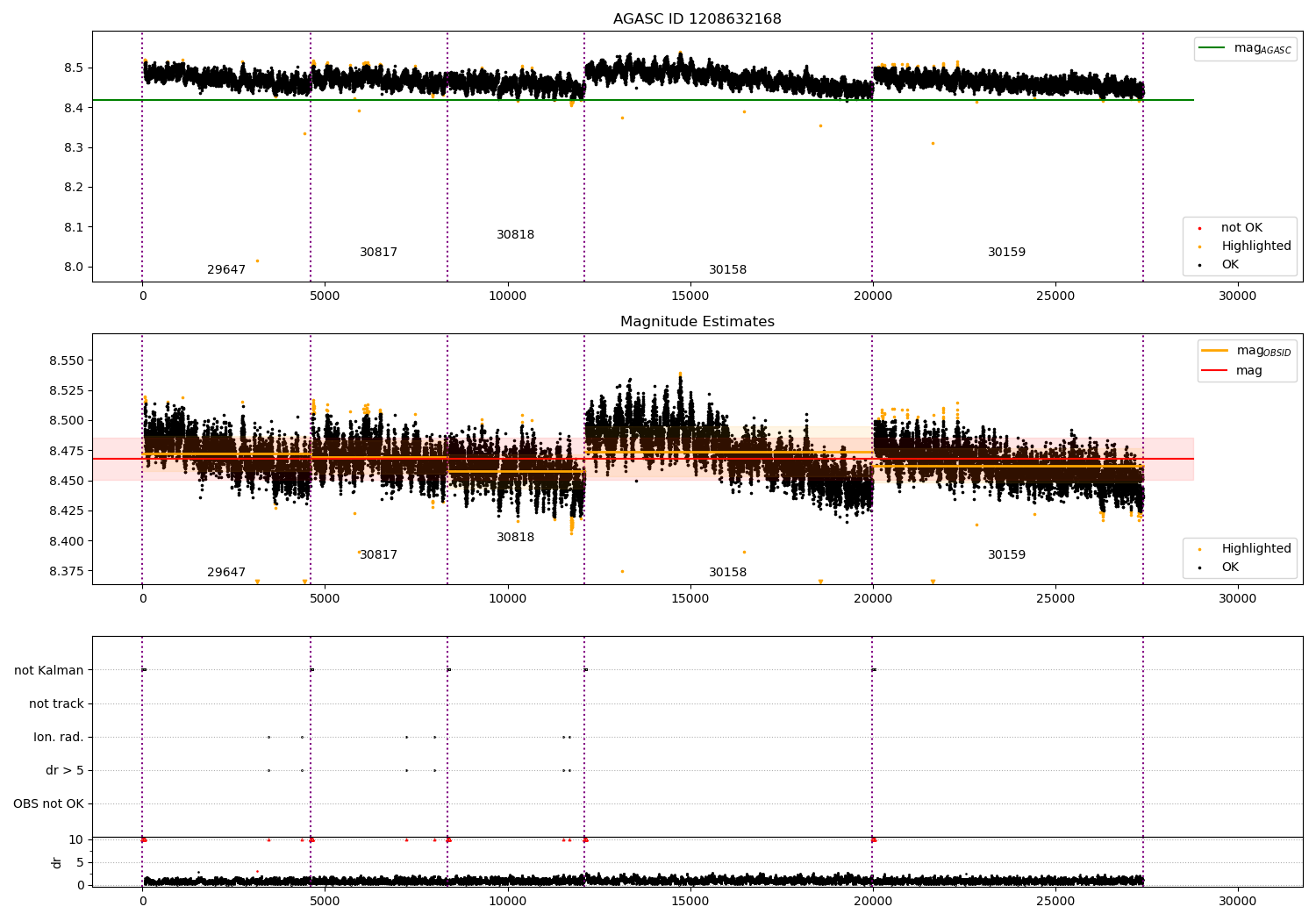The height and width of the screenshot is (921, 1316).
Task: Click obsid label 30817 in the top plot
Action: click(379, 253)
